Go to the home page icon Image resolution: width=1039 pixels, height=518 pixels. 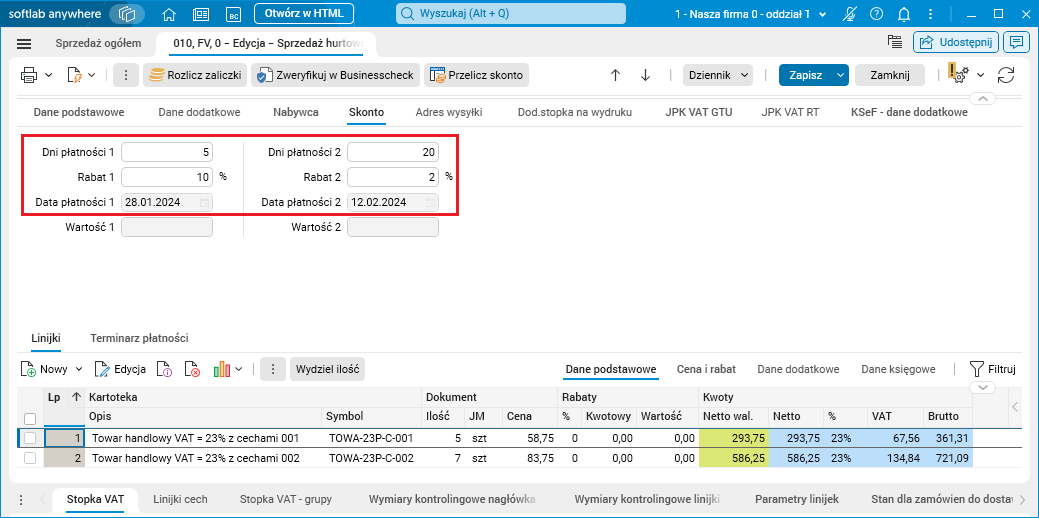click(x=170, y=14)
